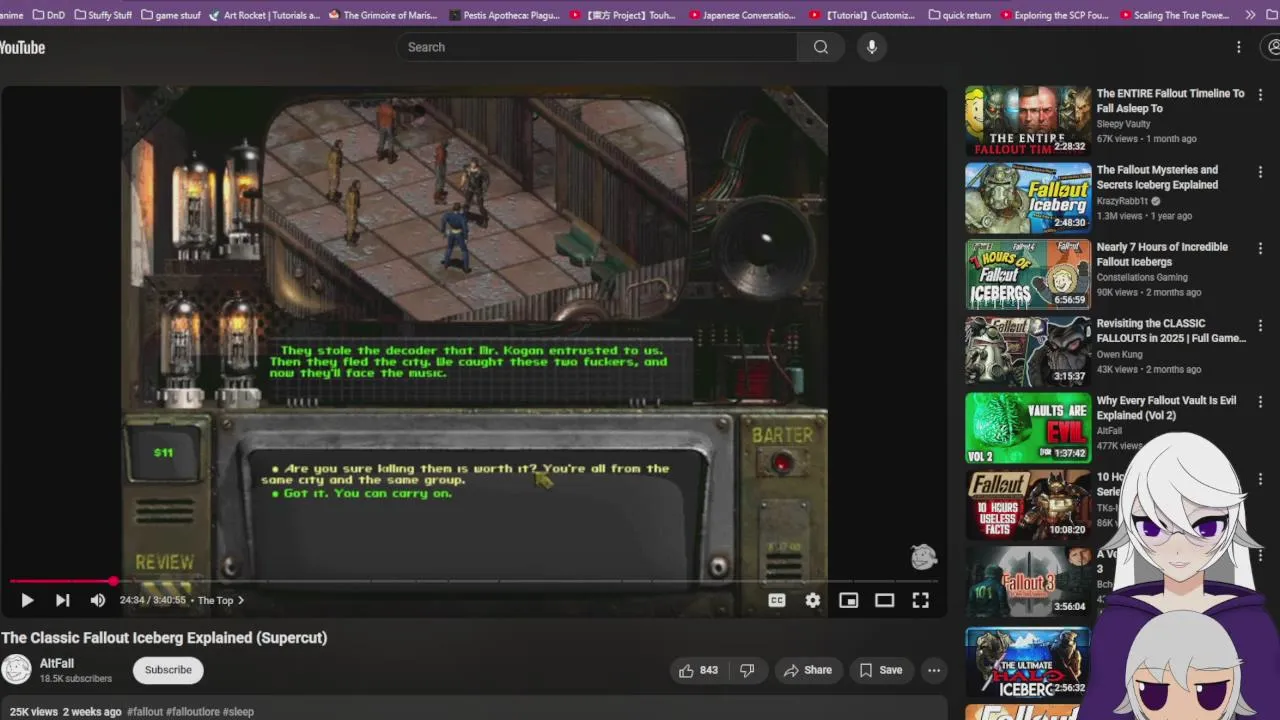Open 'Pestis Apotheca' bookmark
The width and height of the screenshot is (1280, 720).
505,15
